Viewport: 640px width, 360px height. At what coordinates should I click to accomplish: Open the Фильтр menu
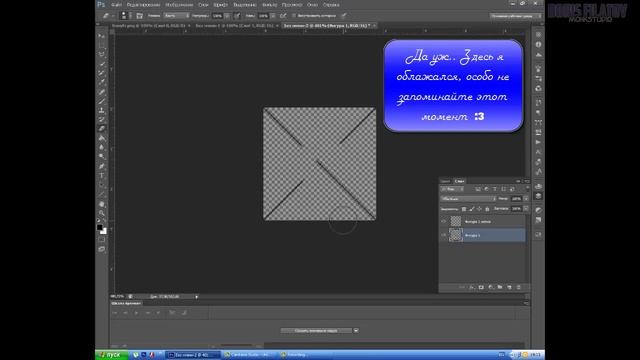(x=269, y=5)
